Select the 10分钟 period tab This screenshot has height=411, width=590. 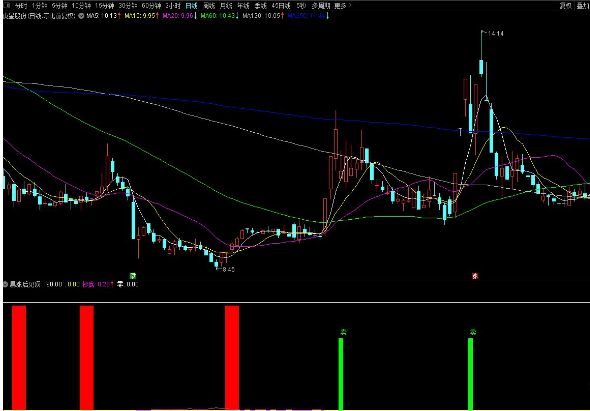[x=81, y=6]
